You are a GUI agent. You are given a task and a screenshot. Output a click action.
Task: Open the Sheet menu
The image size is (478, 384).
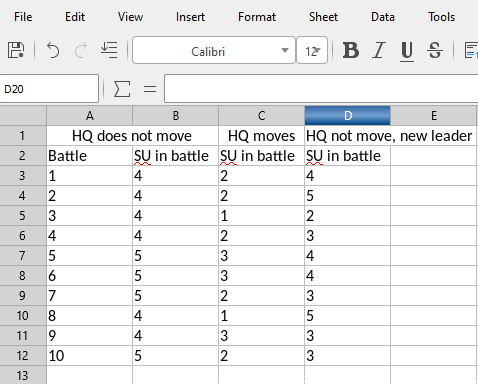point(323,17)
